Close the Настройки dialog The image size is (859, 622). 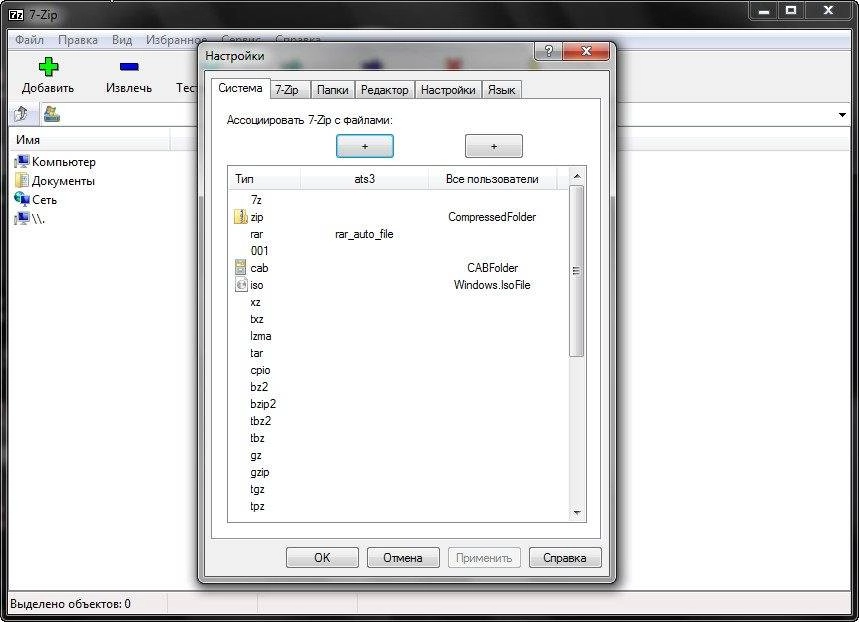(586, 51)
